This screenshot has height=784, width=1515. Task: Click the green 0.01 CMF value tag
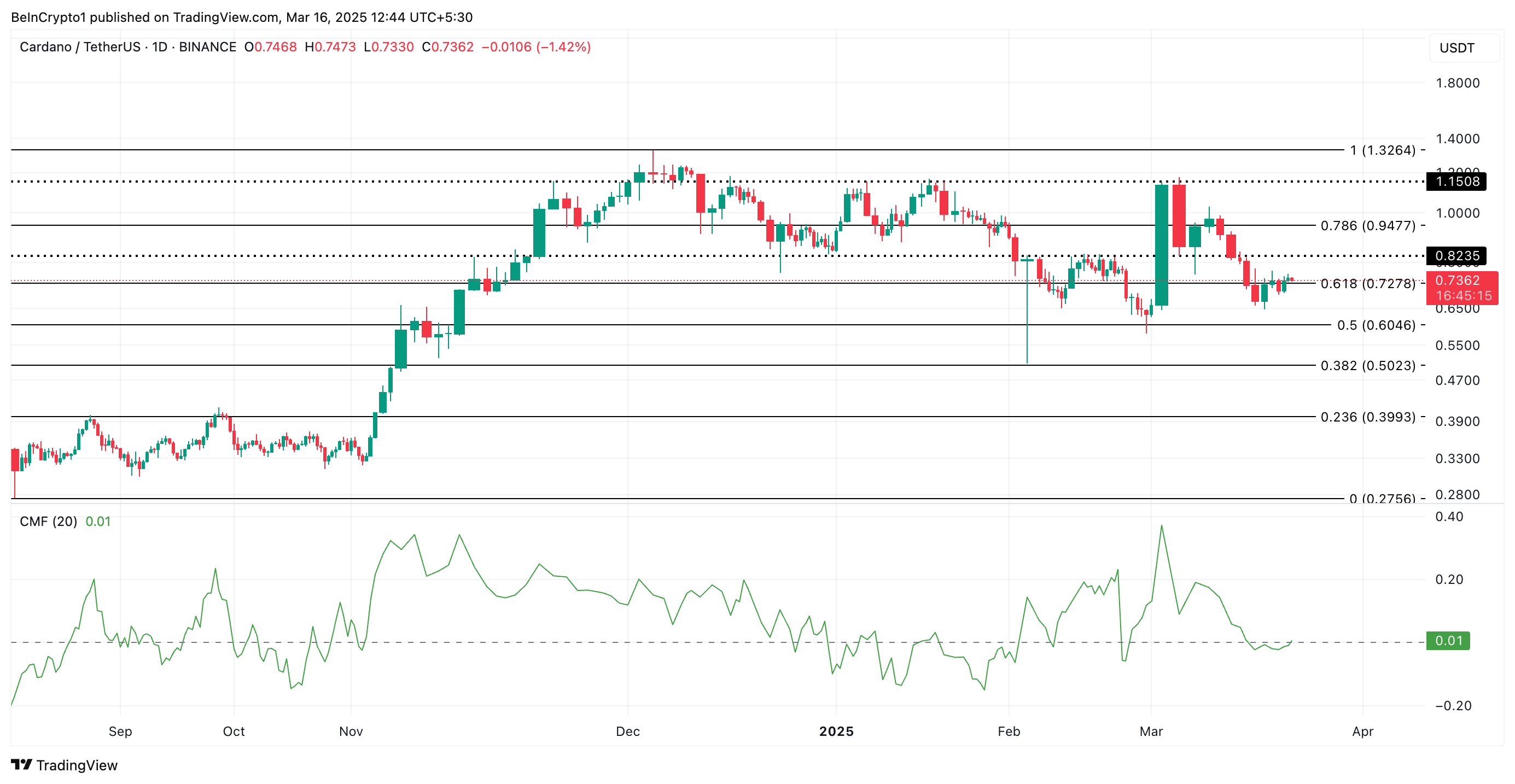pyautogui.click(x=1447, y=641)
